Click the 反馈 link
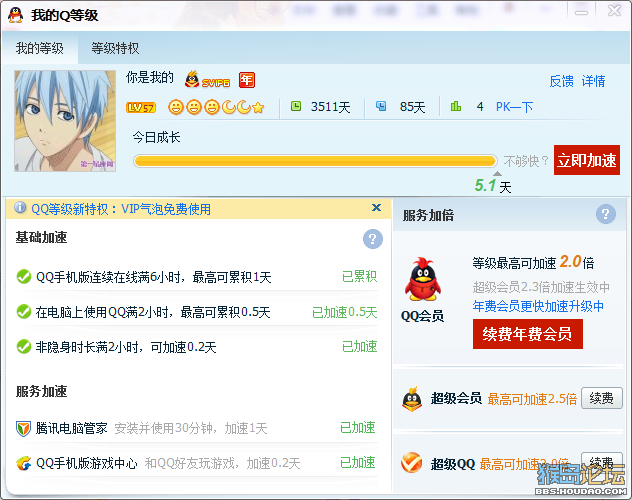 pos(561,81)
